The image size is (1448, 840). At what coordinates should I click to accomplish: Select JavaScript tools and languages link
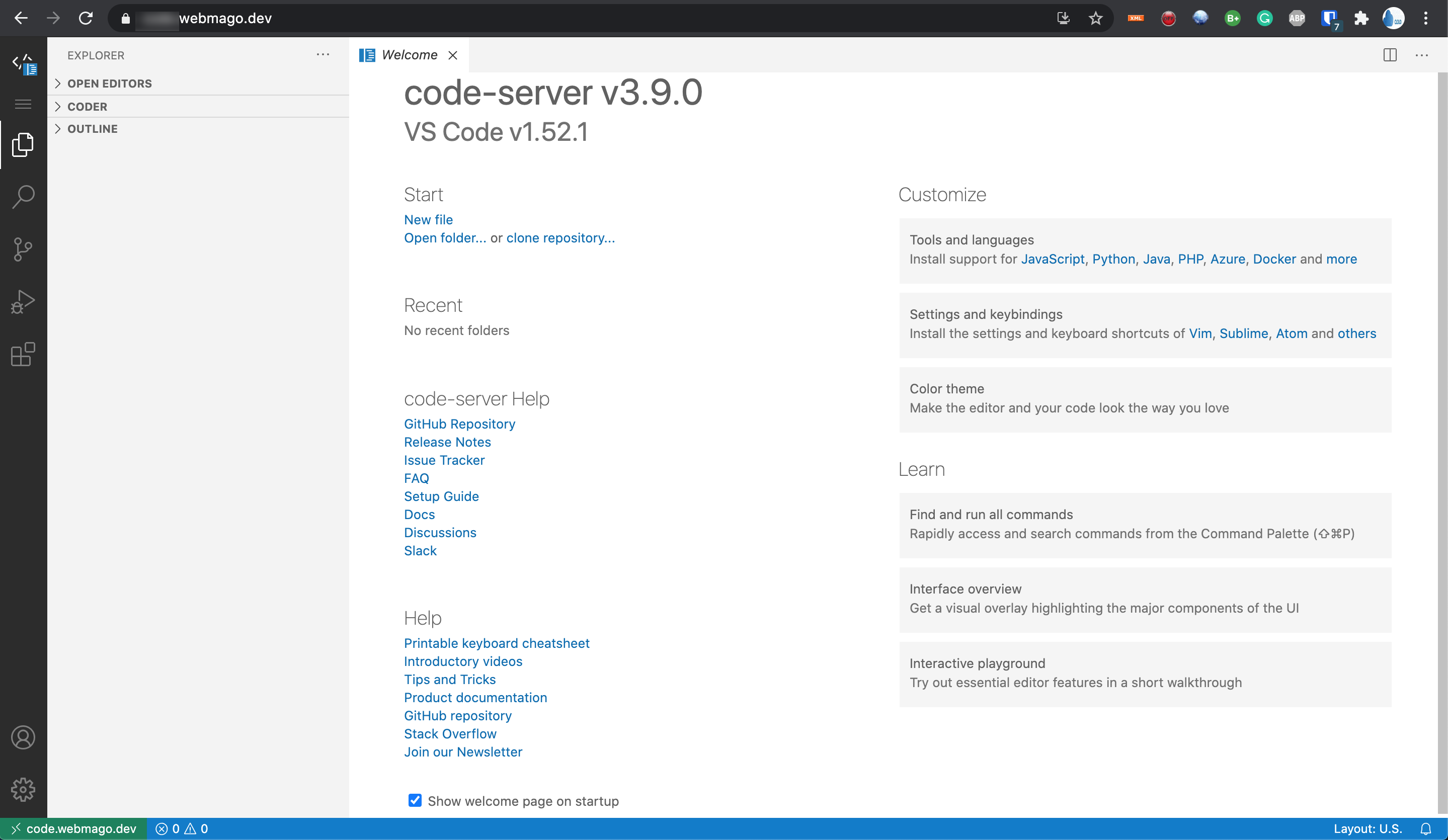click(1052, 259)
